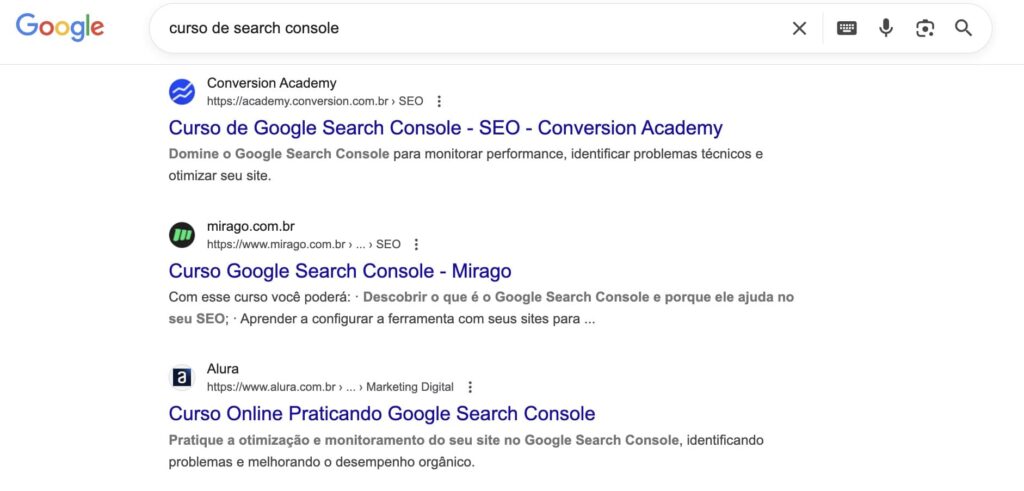1024x491 pixels.
Task: Open more options for Conversion Academy result
Action: (x=439, y=101)
